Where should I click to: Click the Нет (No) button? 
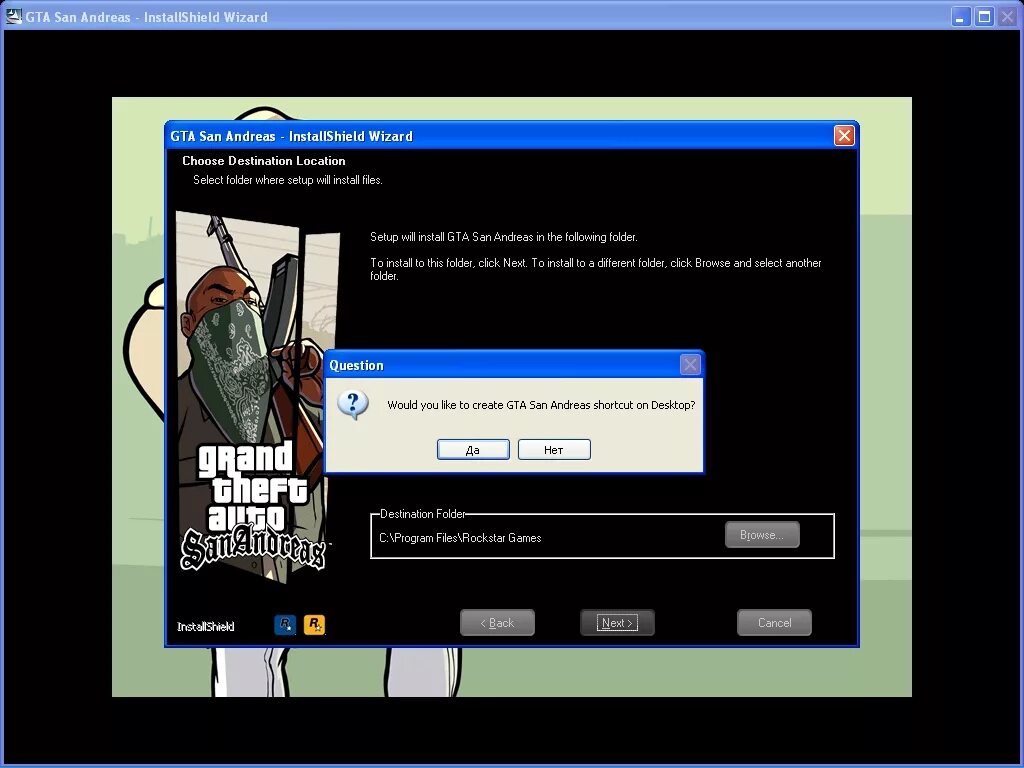point(554,449)
